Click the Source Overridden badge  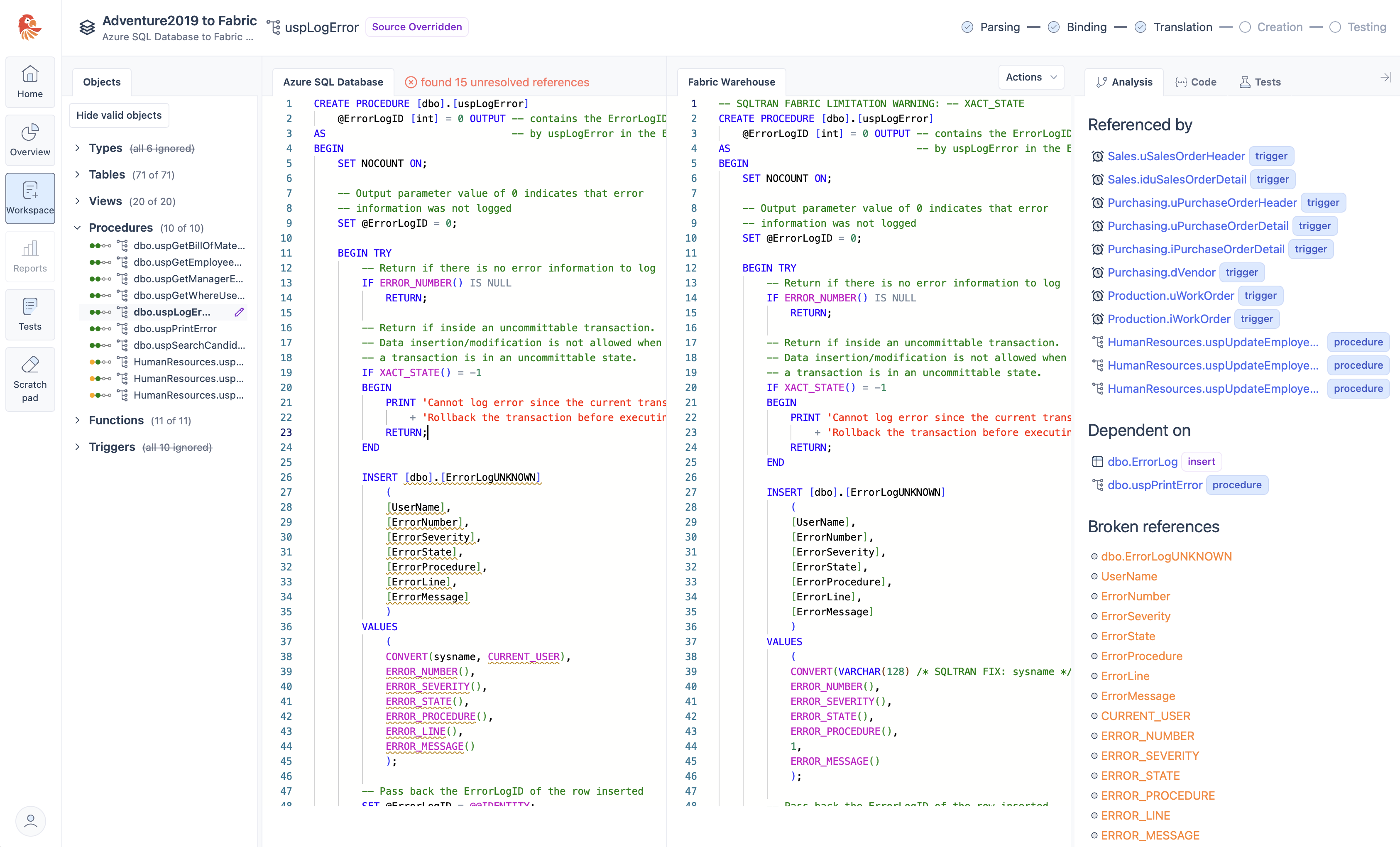click(416, 27)
